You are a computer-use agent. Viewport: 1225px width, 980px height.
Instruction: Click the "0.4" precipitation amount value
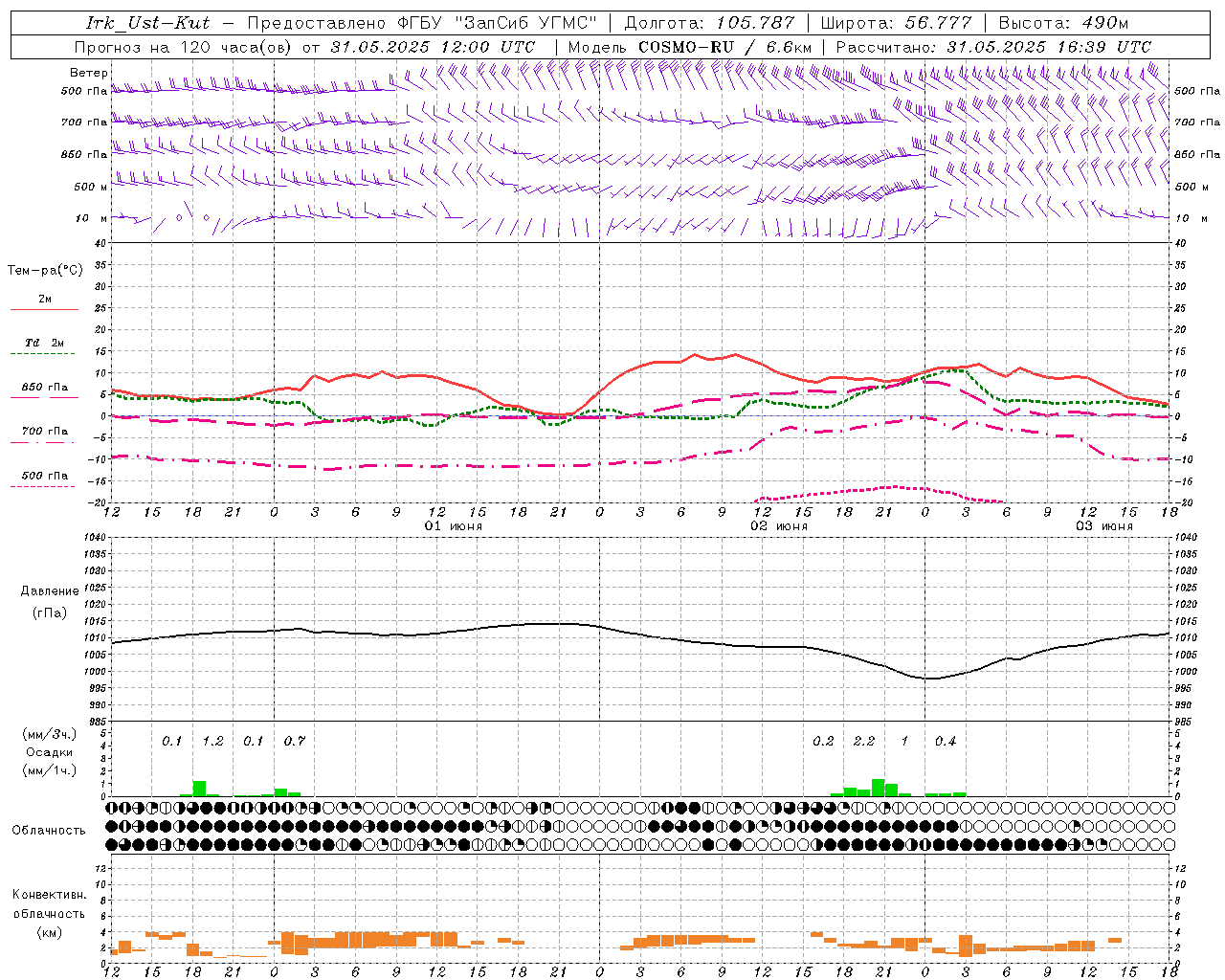946,741
